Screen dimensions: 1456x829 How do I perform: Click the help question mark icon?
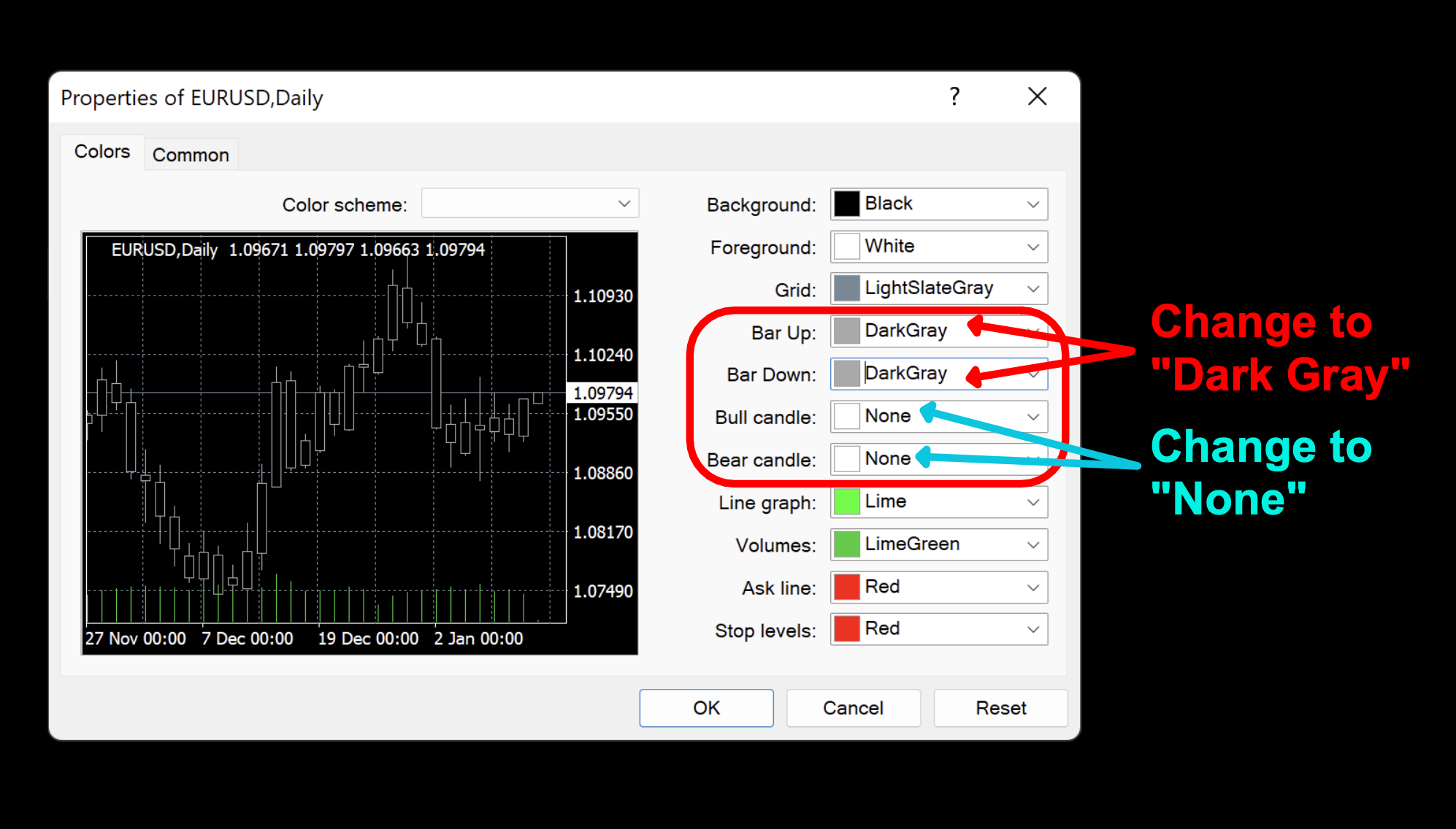954,96
